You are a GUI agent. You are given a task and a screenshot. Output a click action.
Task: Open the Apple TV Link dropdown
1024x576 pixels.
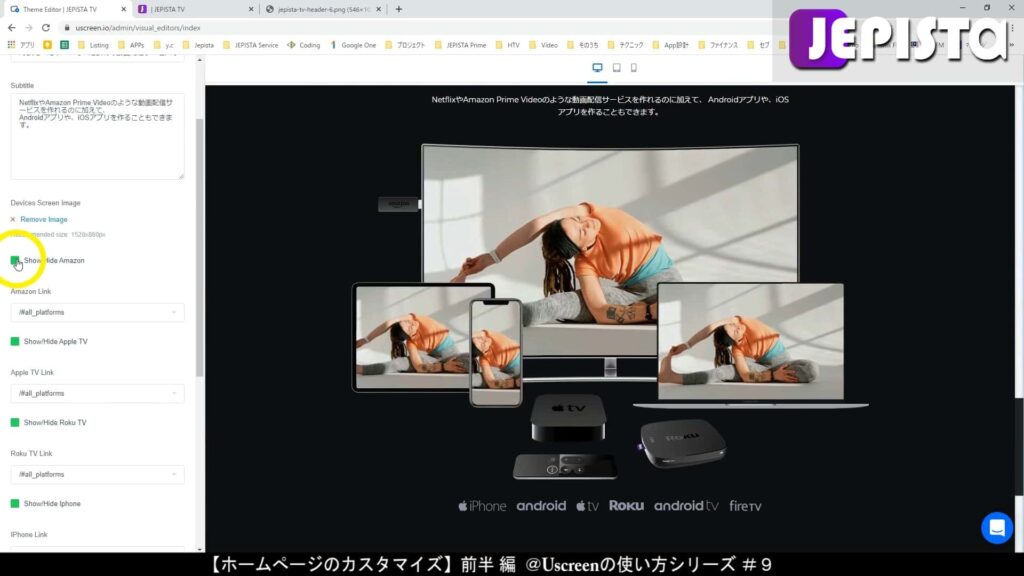click(97, 393)
